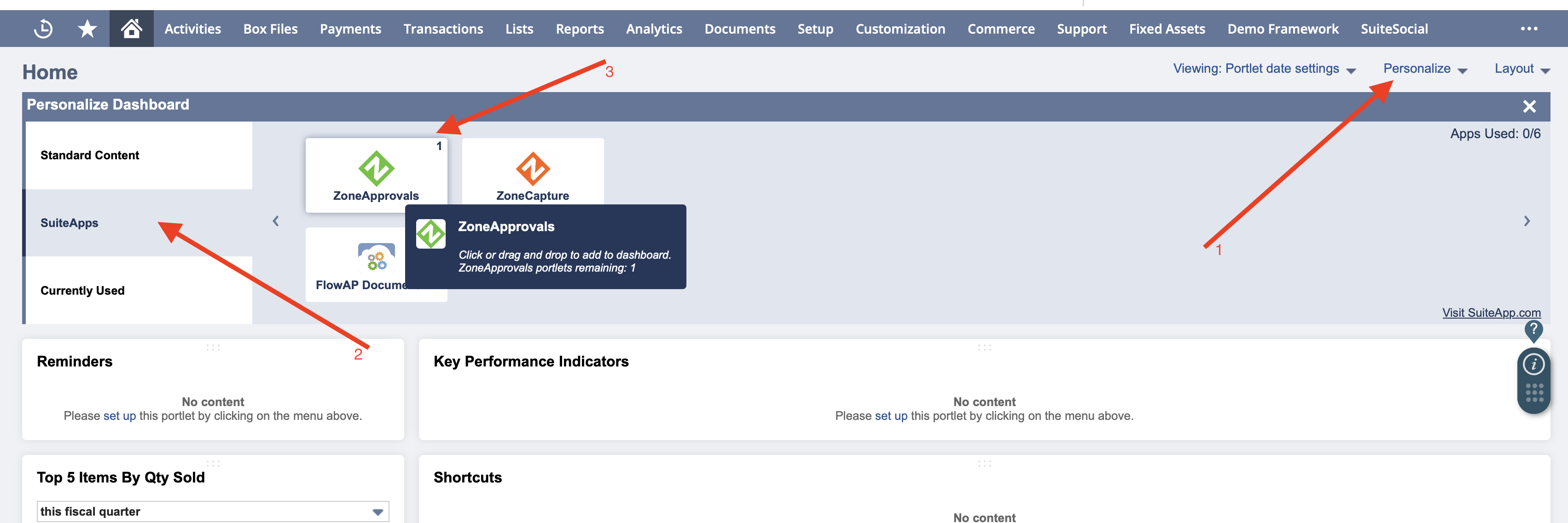Open the Recent Records clock icon
Viewport: 1568px width, 523px height.
pos(43,29)
